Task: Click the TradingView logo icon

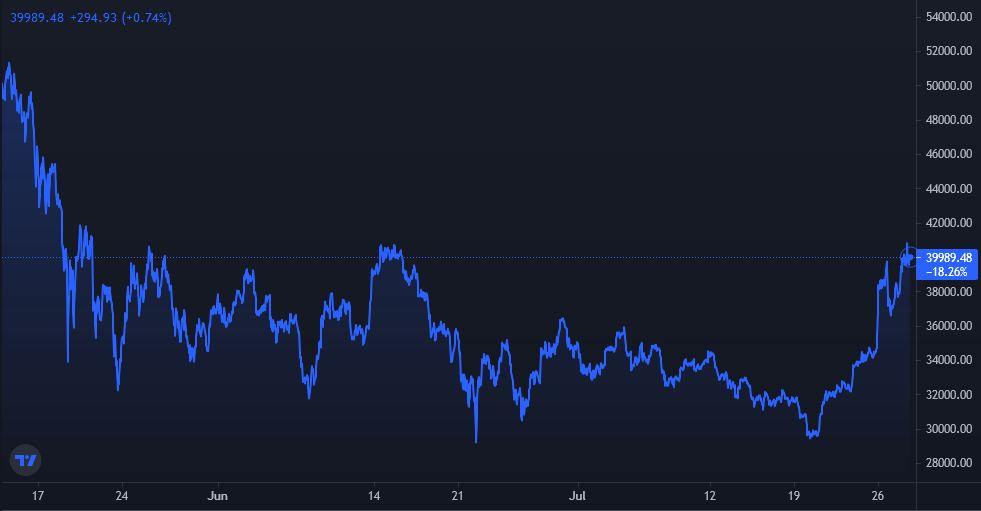Action: click(x=26, y=460)
